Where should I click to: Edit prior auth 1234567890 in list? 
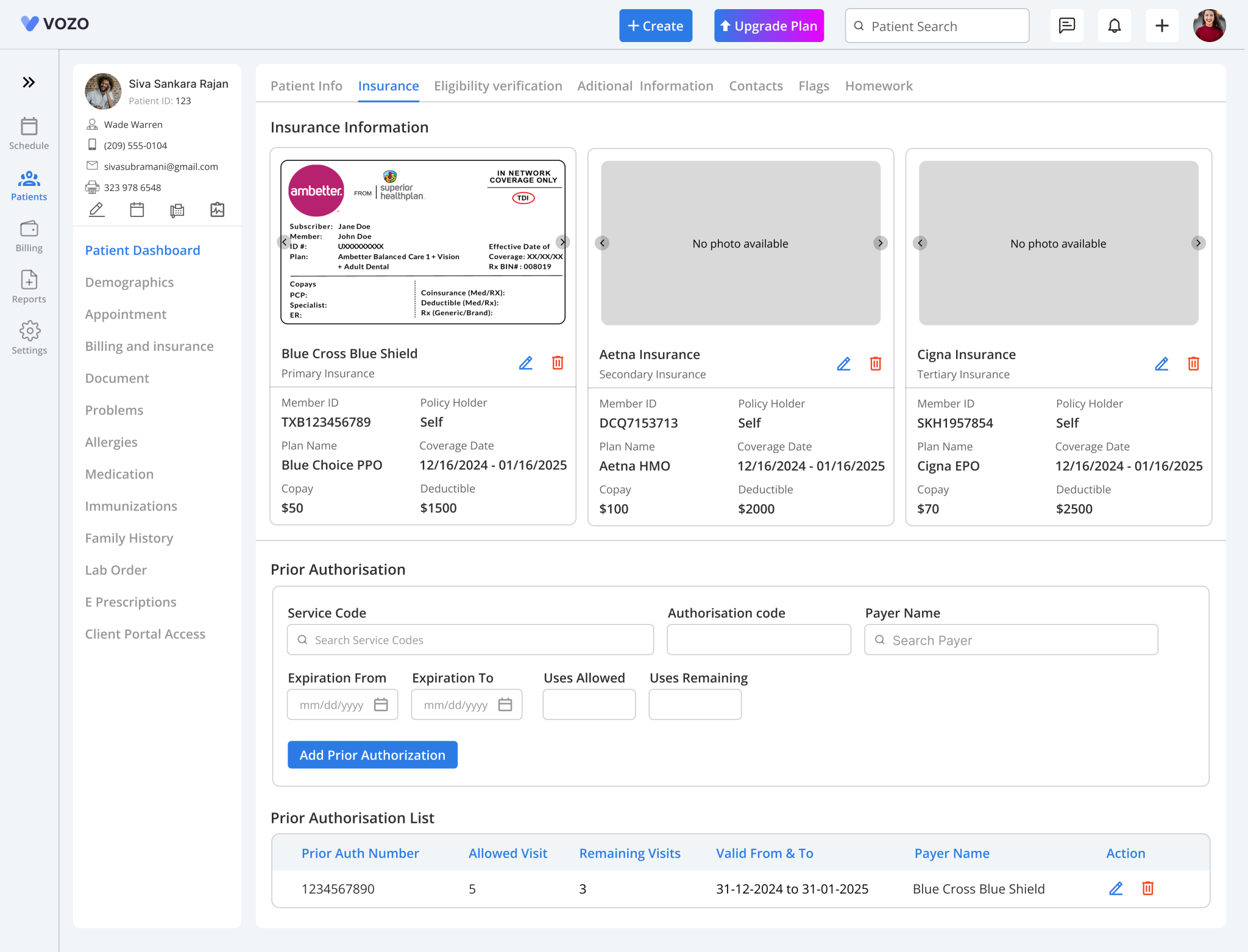pos(1116,889)
